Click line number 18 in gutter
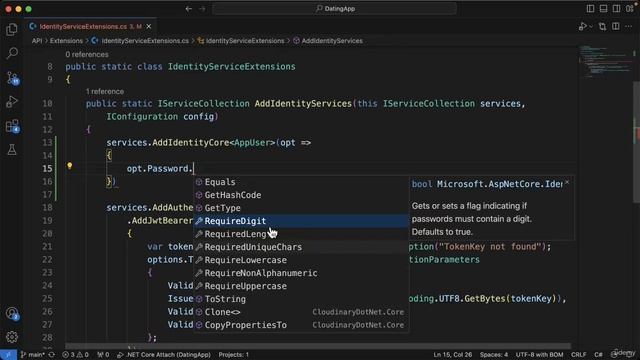 pos(47,208)
